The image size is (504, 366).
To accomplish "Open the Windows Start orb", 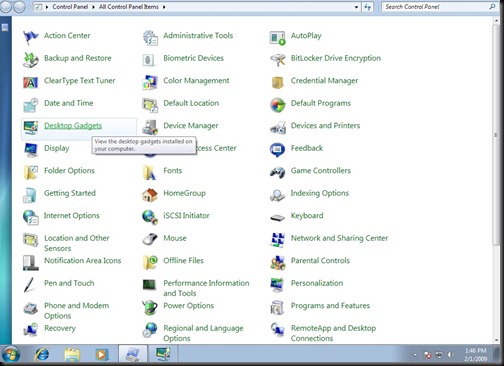I will pos(10,354).
